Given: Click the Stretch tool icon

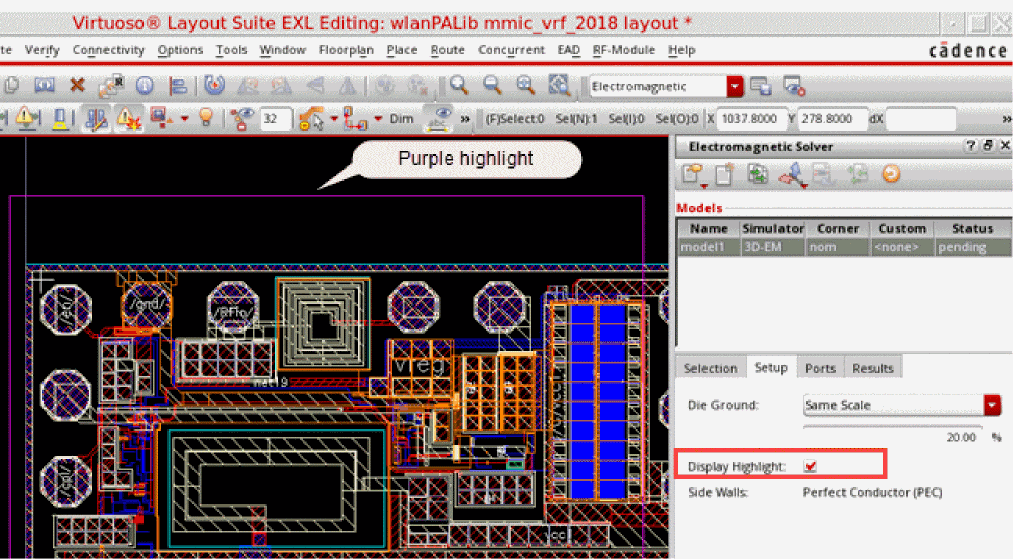Looking at the screenshot, I should pyautogui.click(x=45, y=85).
